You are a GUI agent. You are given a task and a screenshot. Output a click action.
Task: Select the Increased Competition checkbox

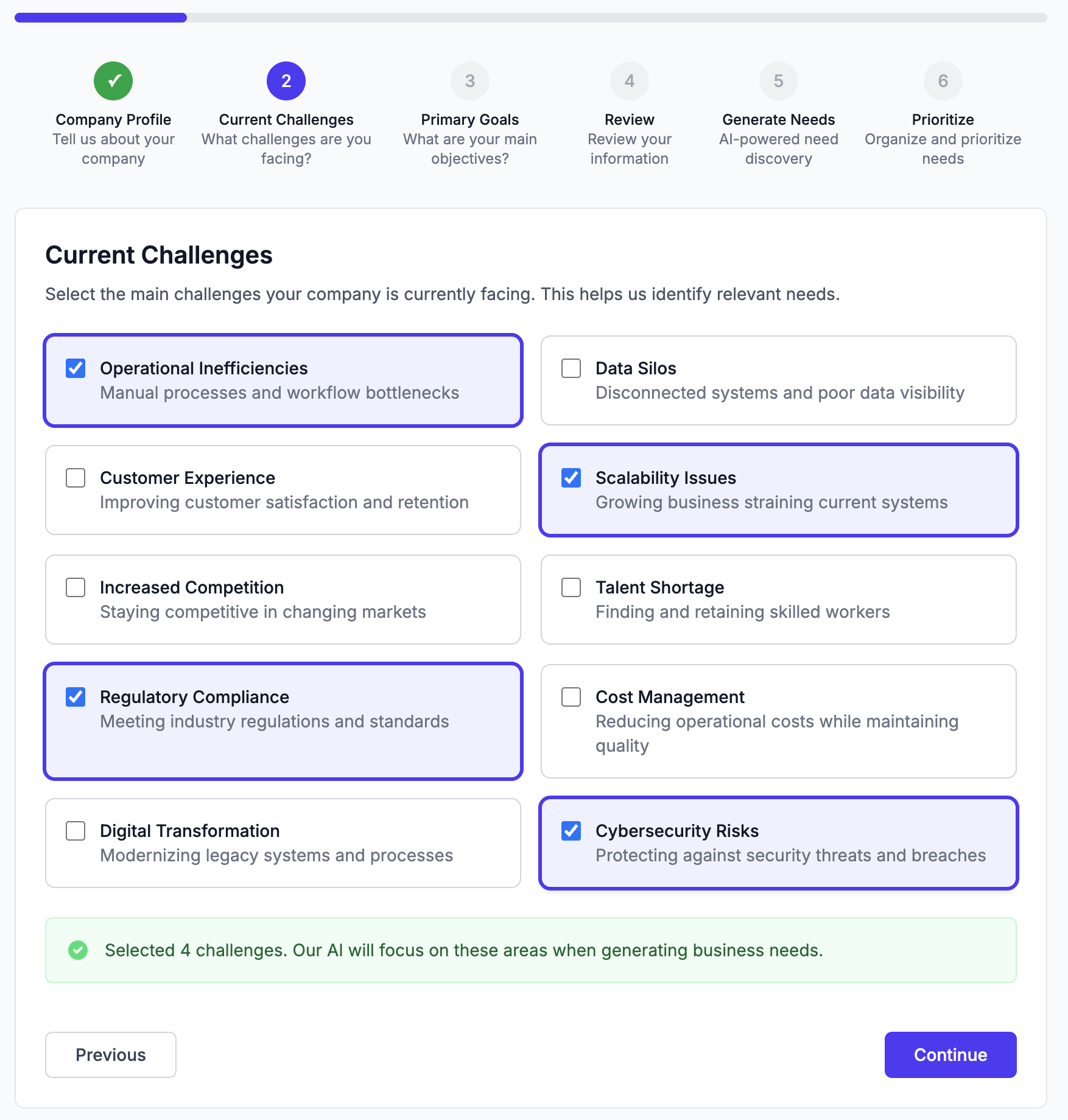pyautogui.click(x=75, y=587)
